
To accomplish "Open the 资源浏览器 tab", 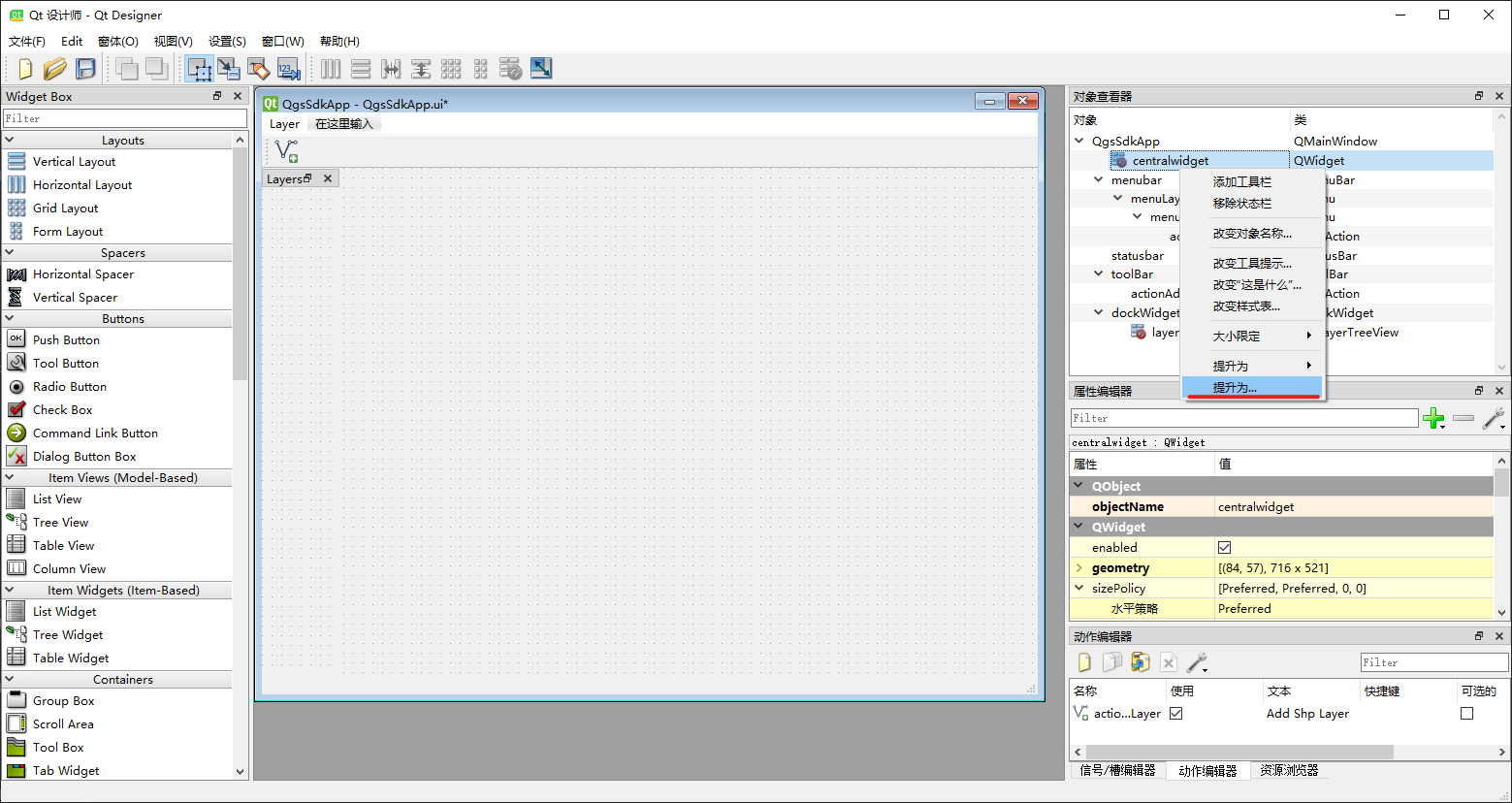I will point(1289,770).
